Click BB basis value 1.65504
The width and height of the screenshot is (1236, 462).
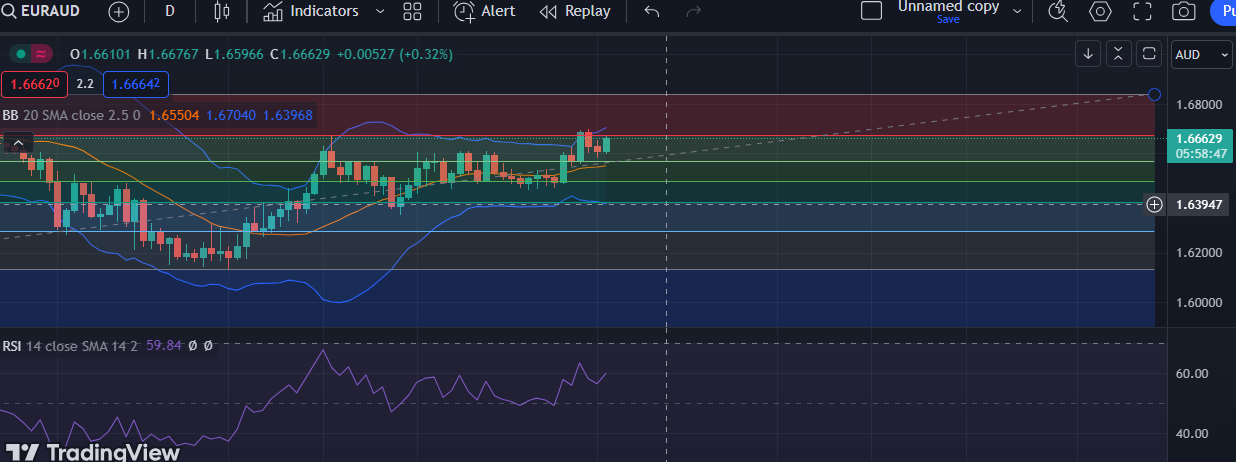tap(174, 115)
